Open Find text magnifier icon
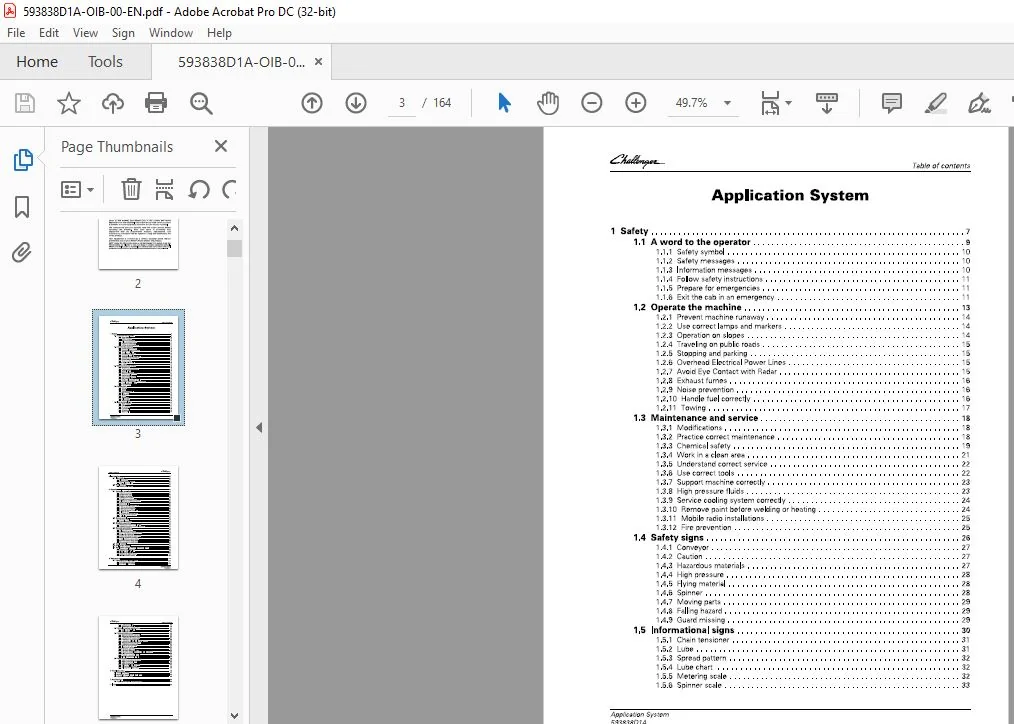The height and width of the screenshot is (724, 1014). (201, 103)
